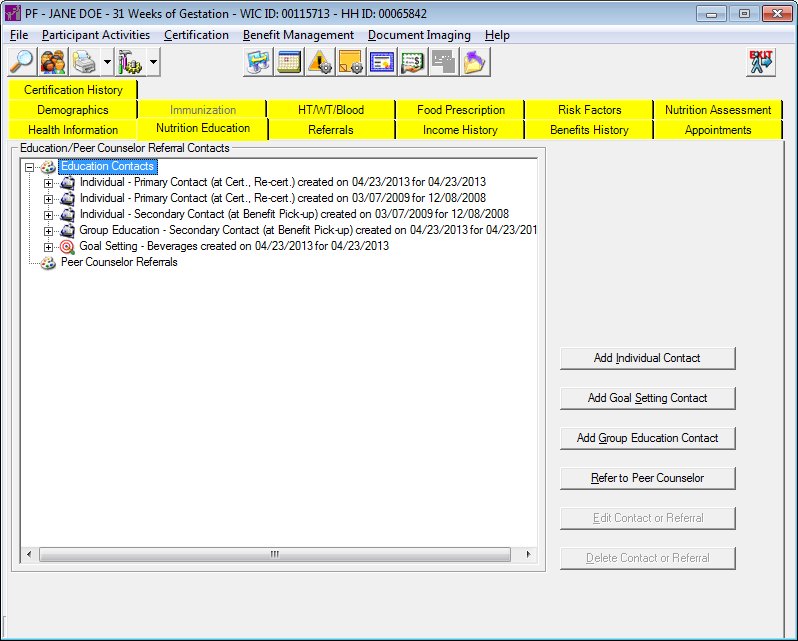The height and width of the screenshot is (641, 798).
Task: Click the magnifying glass search icon
Action: click(x=22, y=62)
